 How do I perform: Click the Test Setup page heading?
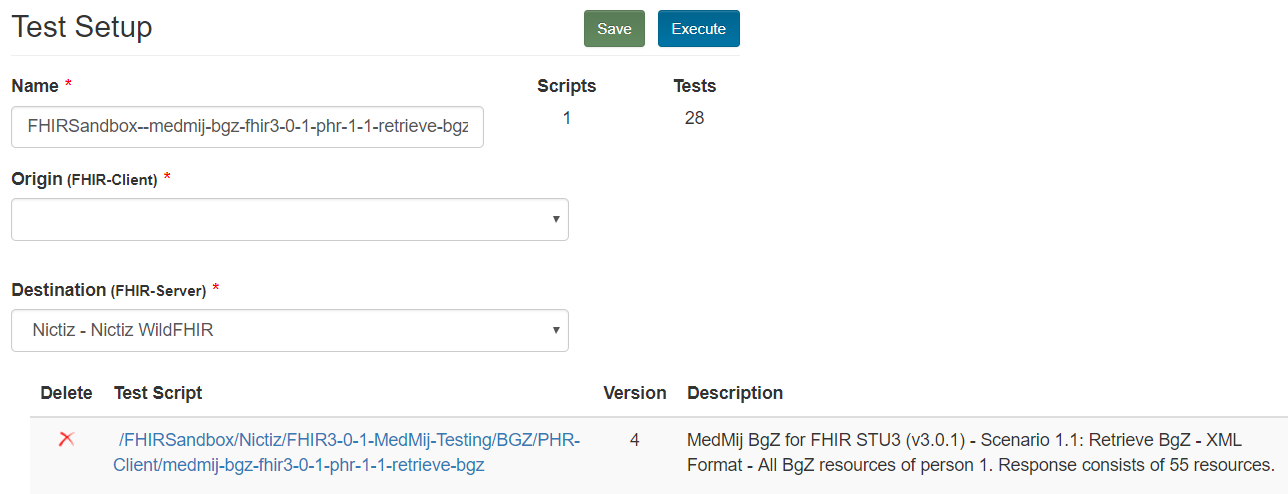tap(82, 27)
